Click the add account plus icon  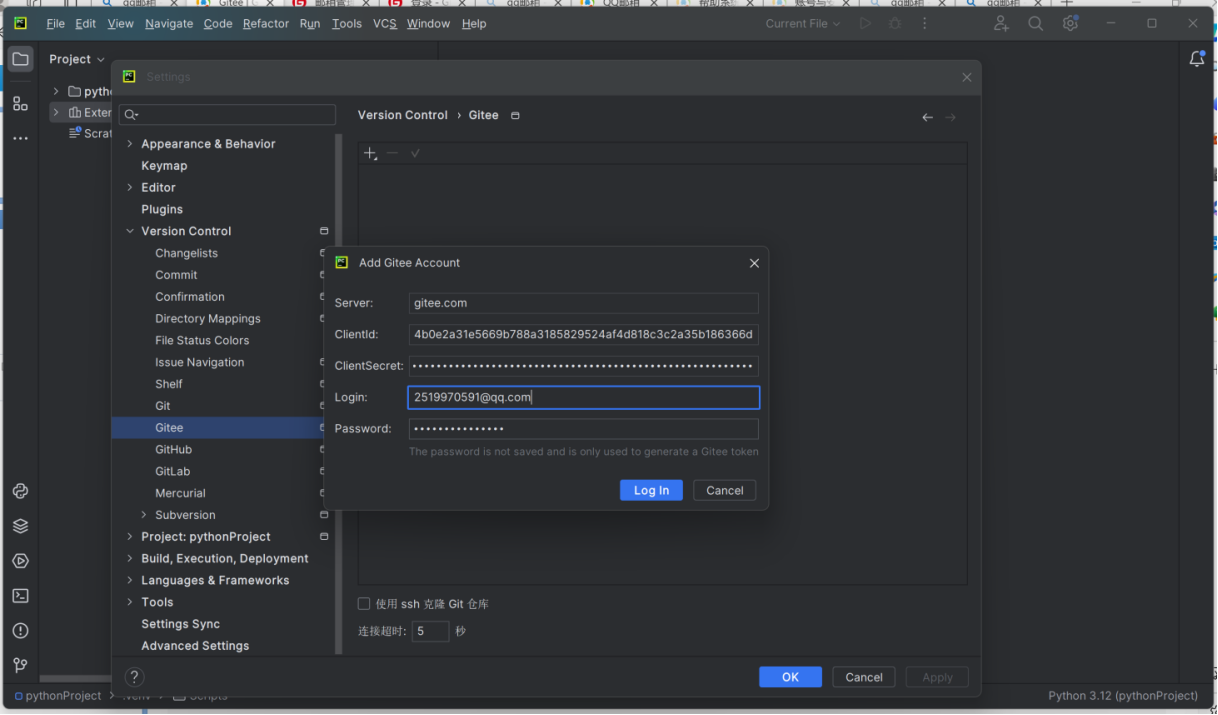(370, 153)
